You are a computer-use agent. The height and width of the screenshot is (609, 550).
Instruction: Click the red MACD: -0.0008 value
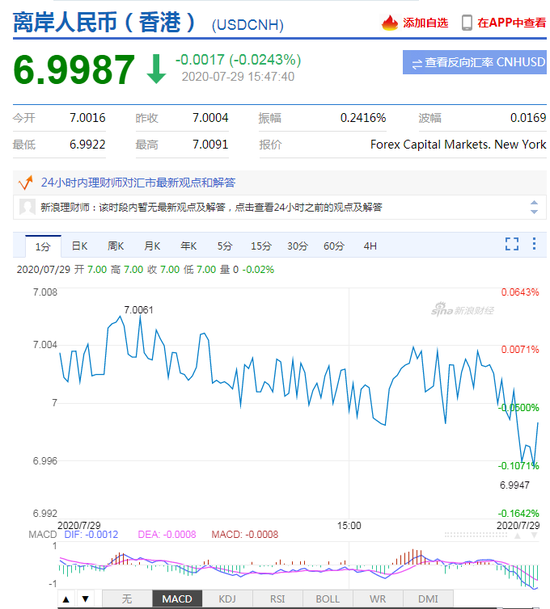245,534
